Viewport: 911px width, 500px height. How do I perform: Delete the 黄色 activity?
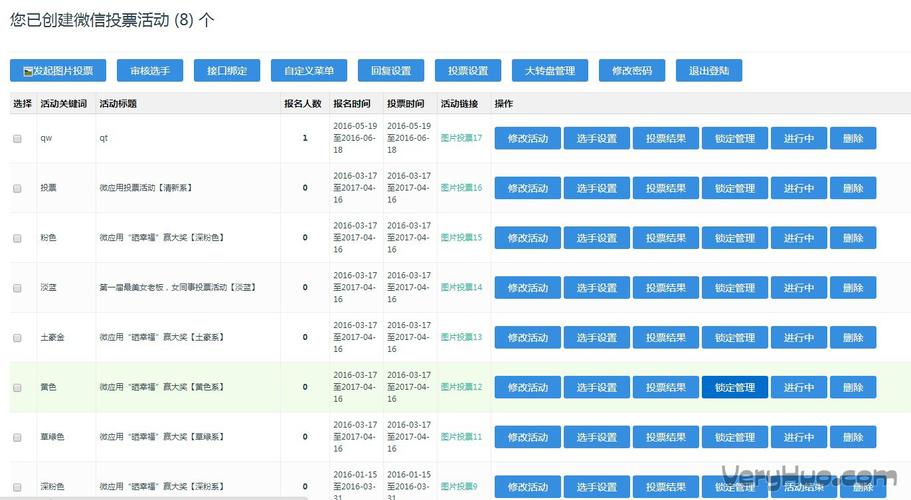[x=853, y=387]
